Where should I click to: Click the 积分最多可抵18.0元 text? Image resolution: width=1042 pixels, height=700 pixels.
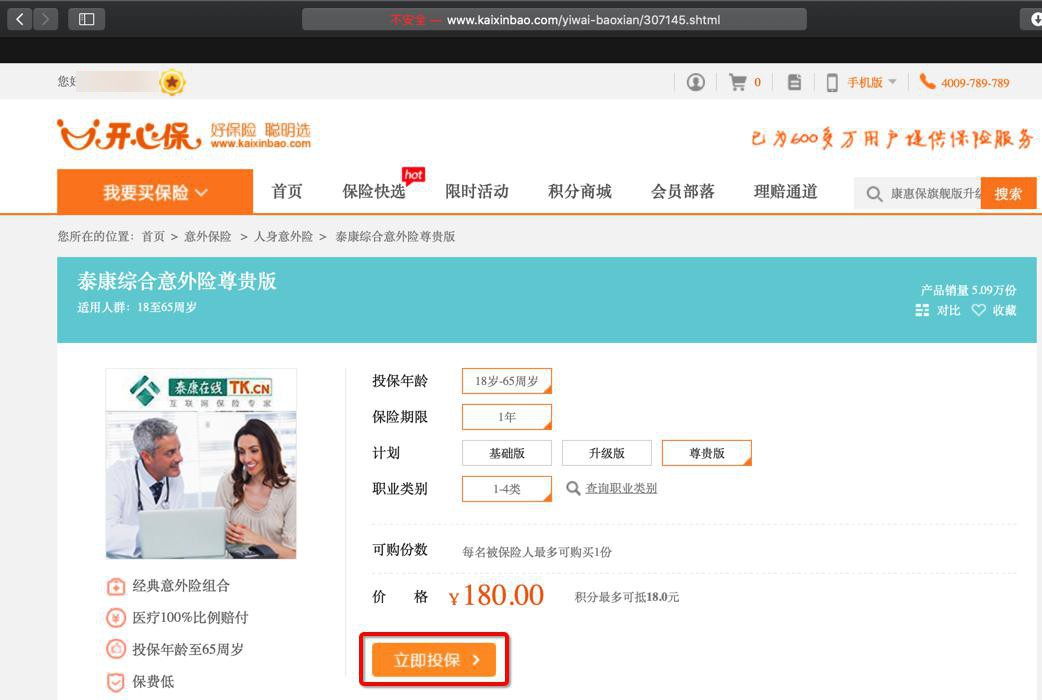point(627,597)
